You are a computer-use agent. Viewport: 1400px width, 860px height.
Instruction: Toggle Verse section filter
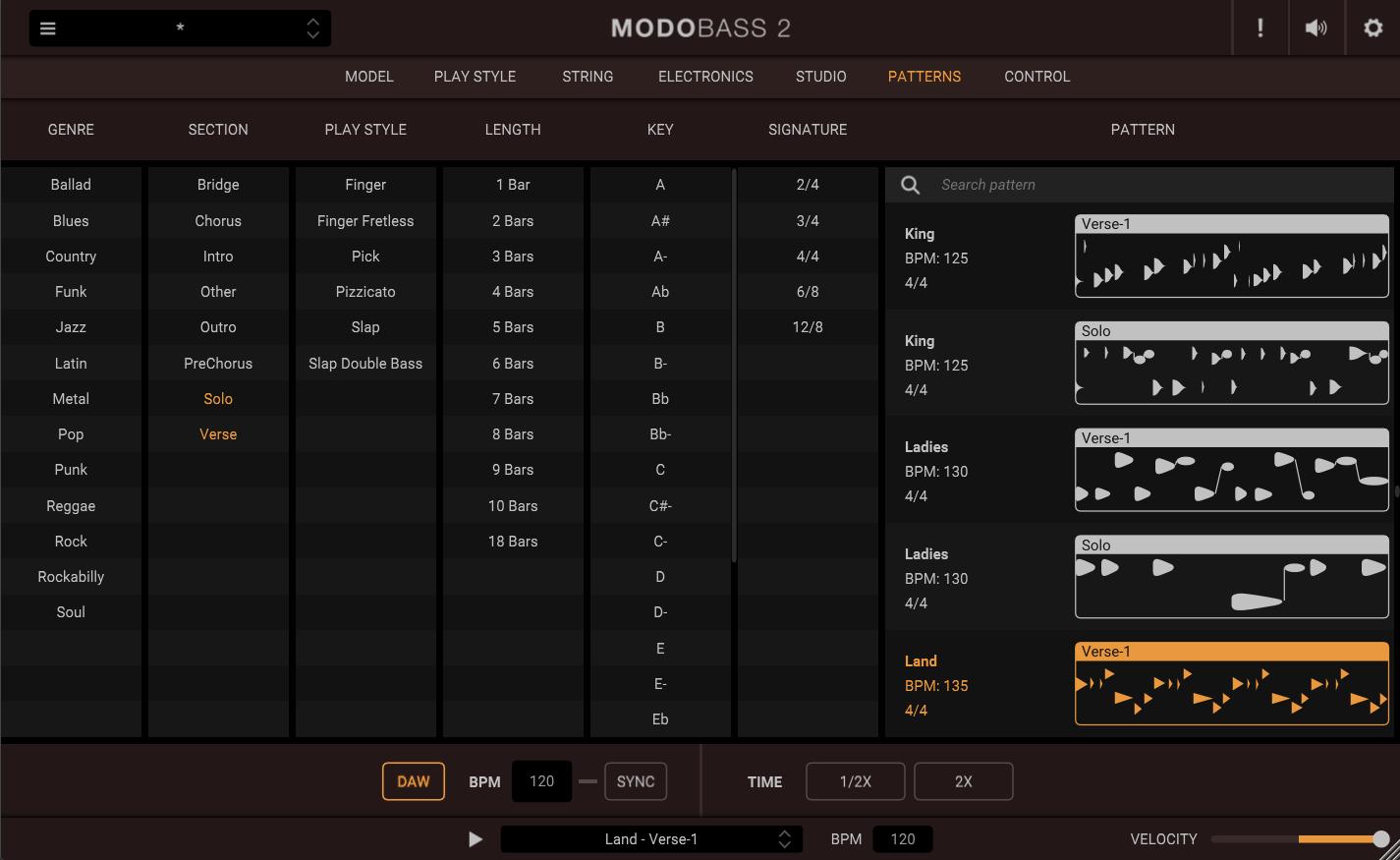[218, 434]
